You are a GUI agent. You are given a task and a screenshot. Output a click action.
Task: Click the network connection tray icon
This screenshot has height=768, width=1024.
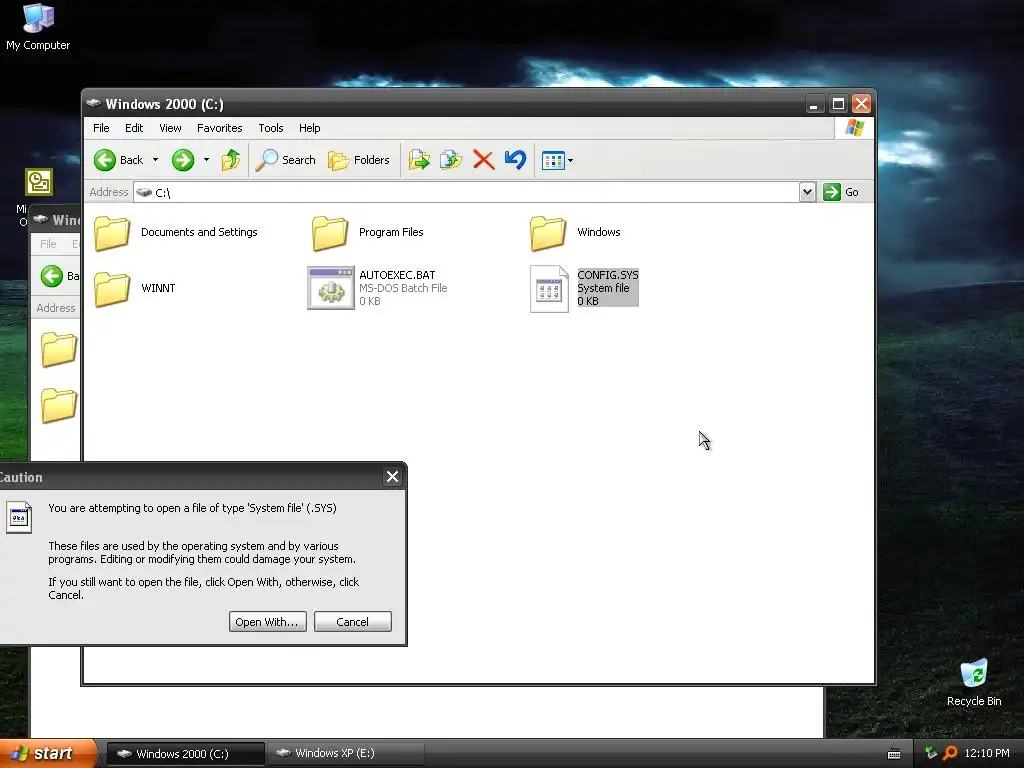[931, 753]
